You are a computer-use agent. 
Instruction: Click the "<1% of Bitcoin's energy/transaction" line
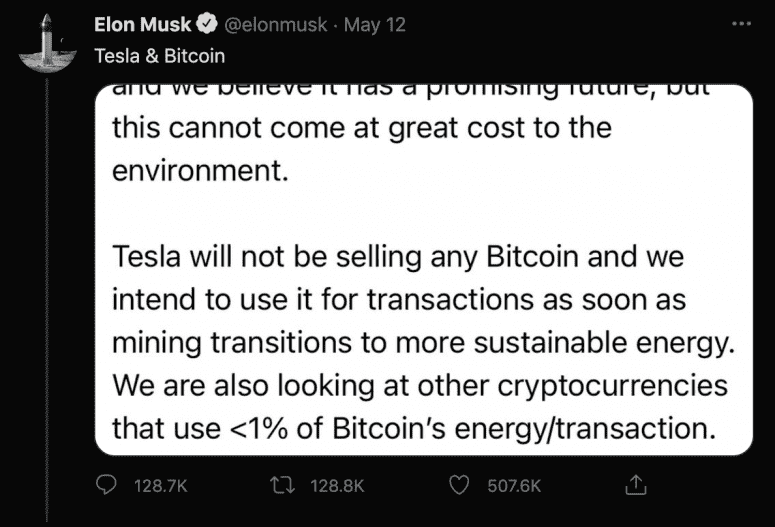[415, 427]
